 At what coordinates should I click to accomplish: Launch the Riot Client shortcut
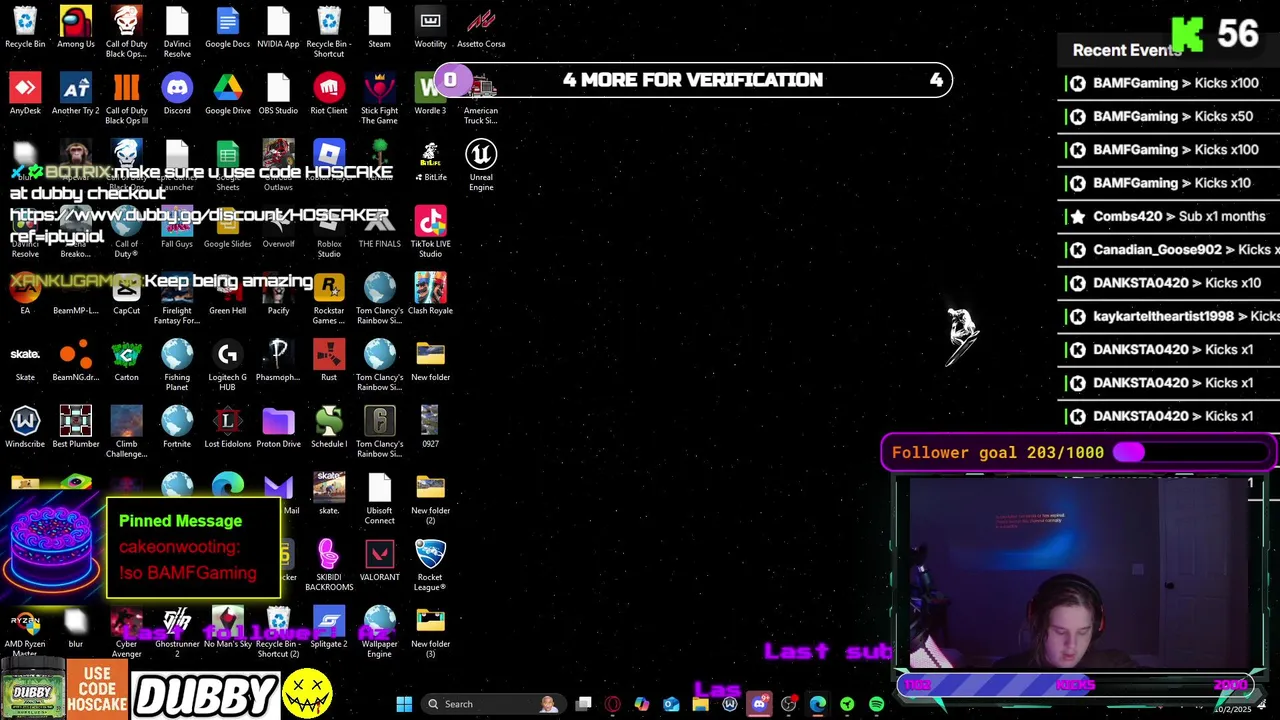point(329,94)
